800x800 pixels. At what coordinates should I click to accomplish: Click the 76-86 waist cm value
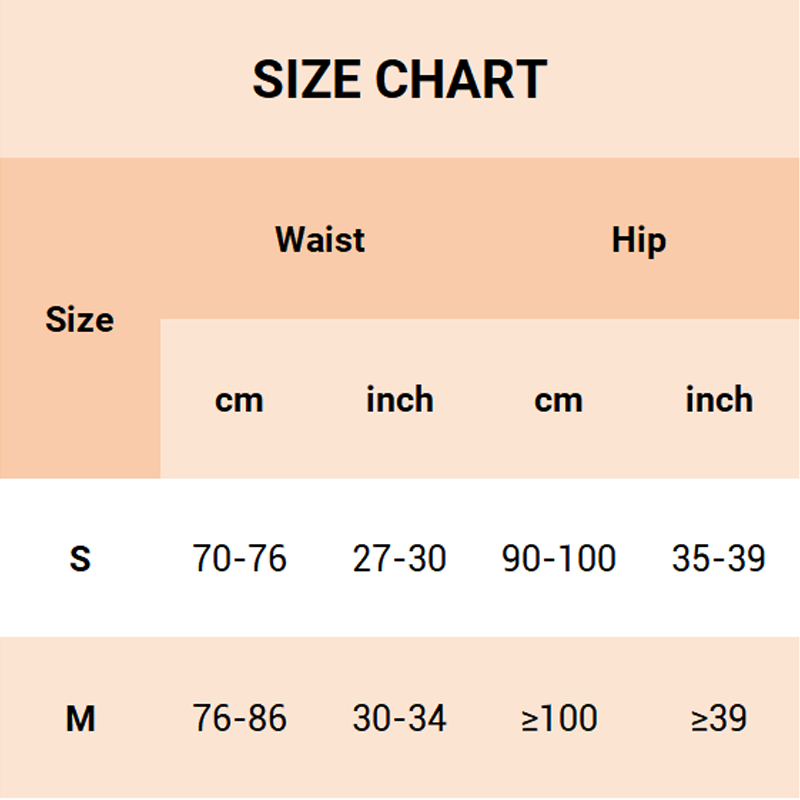coord(240,718)
